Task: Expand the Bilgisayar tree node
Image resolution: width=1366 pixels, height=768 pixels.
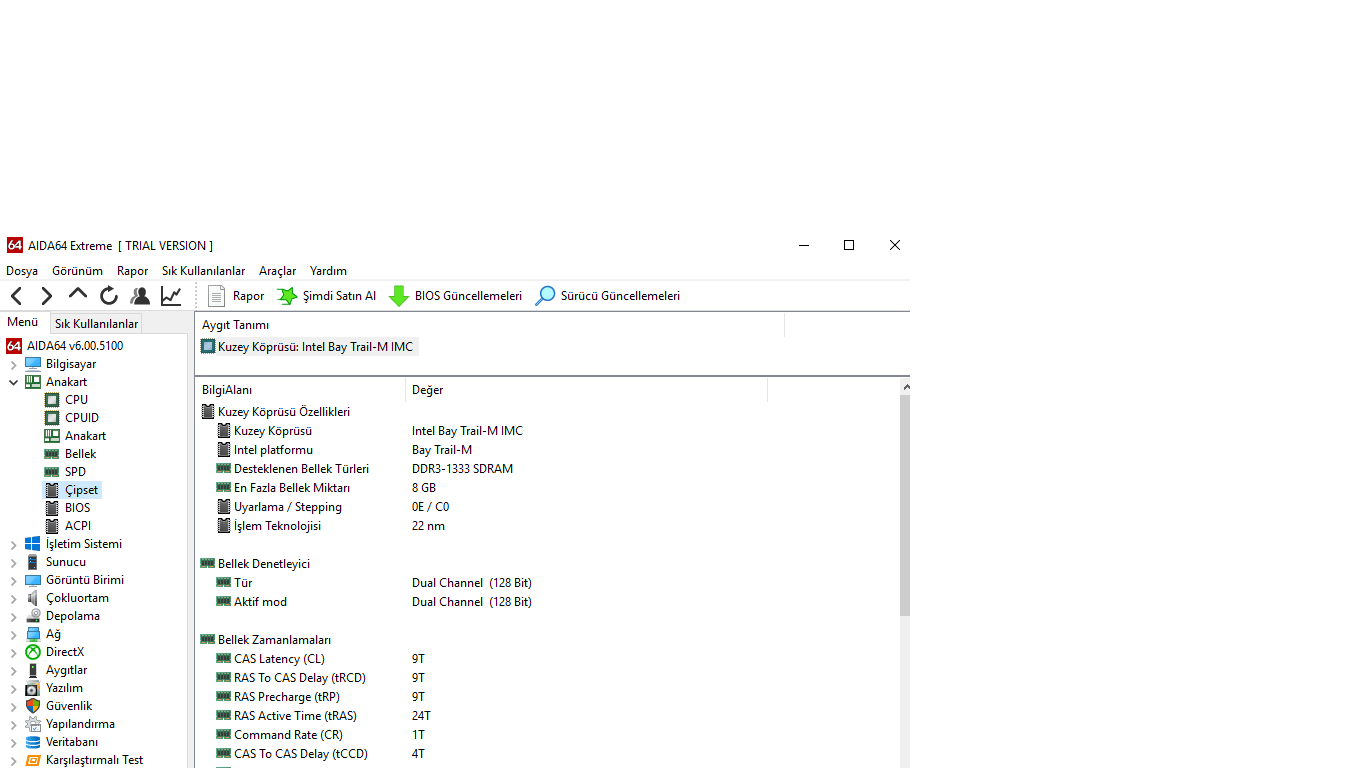Action: [14, 364]
